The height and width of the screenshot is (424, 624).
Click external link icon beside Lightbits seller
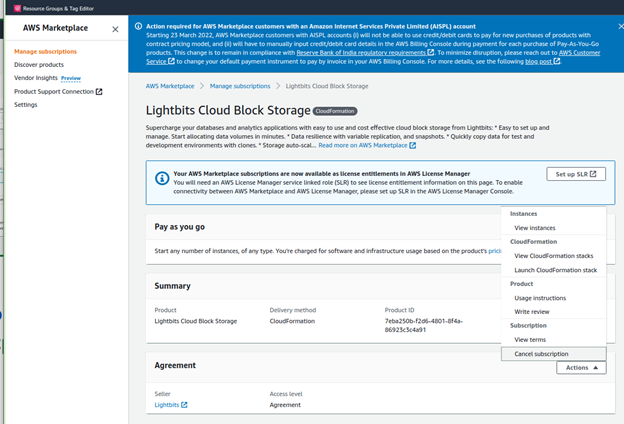[x=184, y=404]
